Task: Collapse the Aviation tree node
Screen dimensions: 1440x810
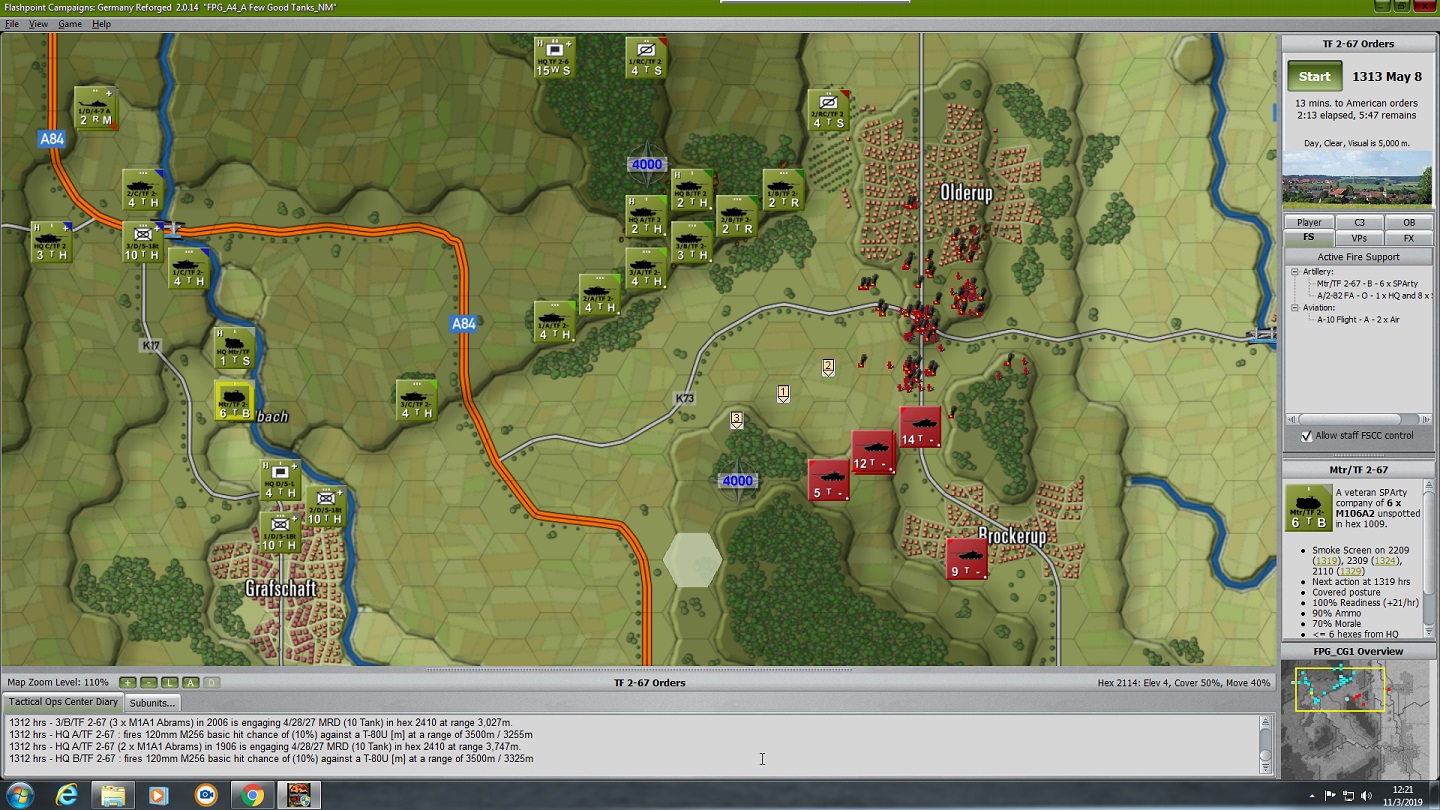Action: pos(1294,308)
